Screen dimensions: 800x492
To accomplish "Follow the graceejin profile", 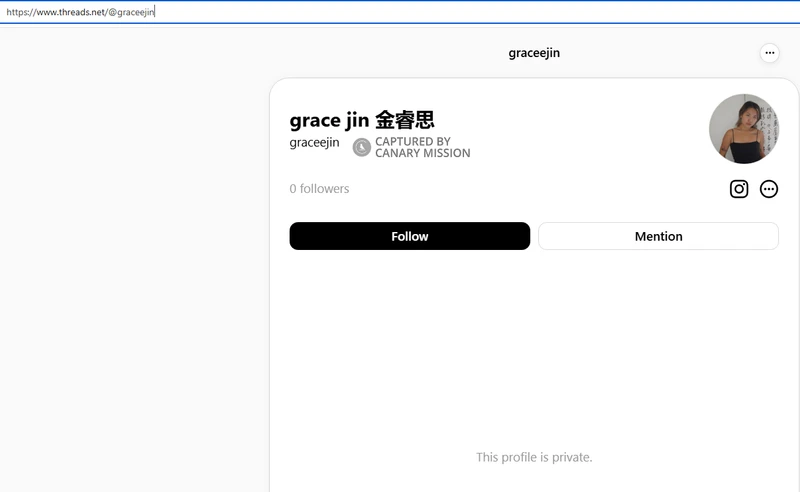I will (410, 236).
